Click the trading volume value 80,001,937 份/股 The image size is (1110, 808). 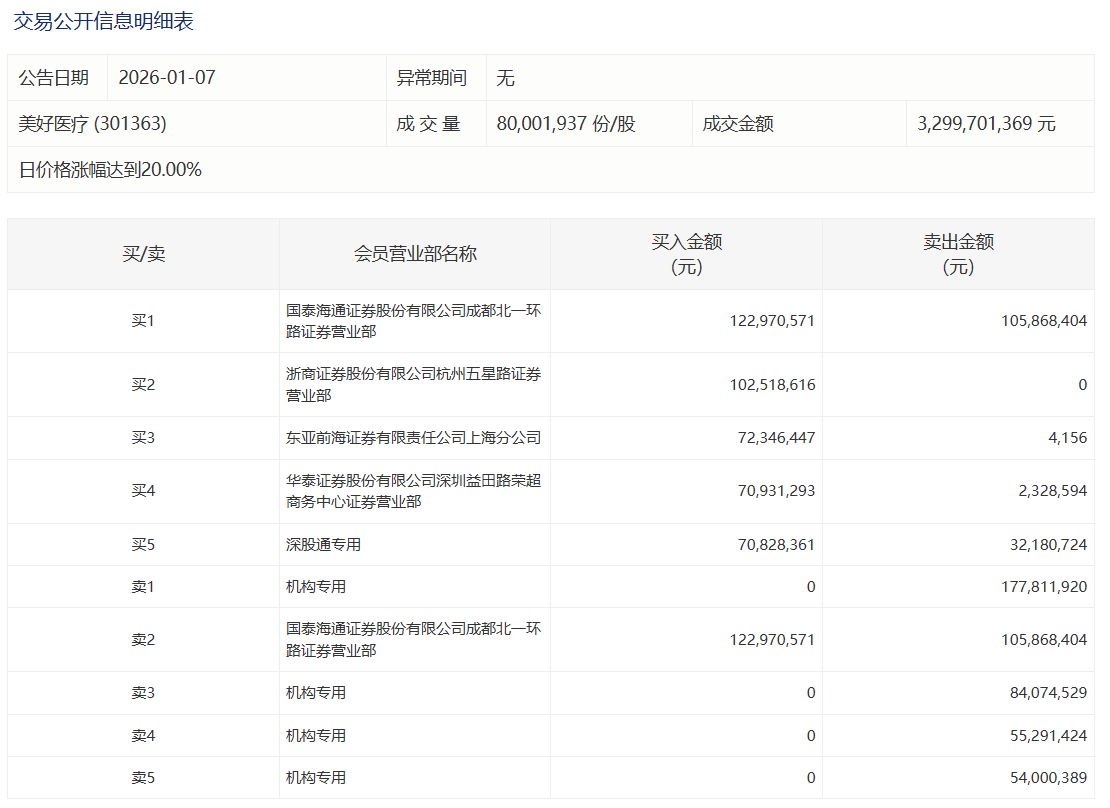click(x=566, y=124)
